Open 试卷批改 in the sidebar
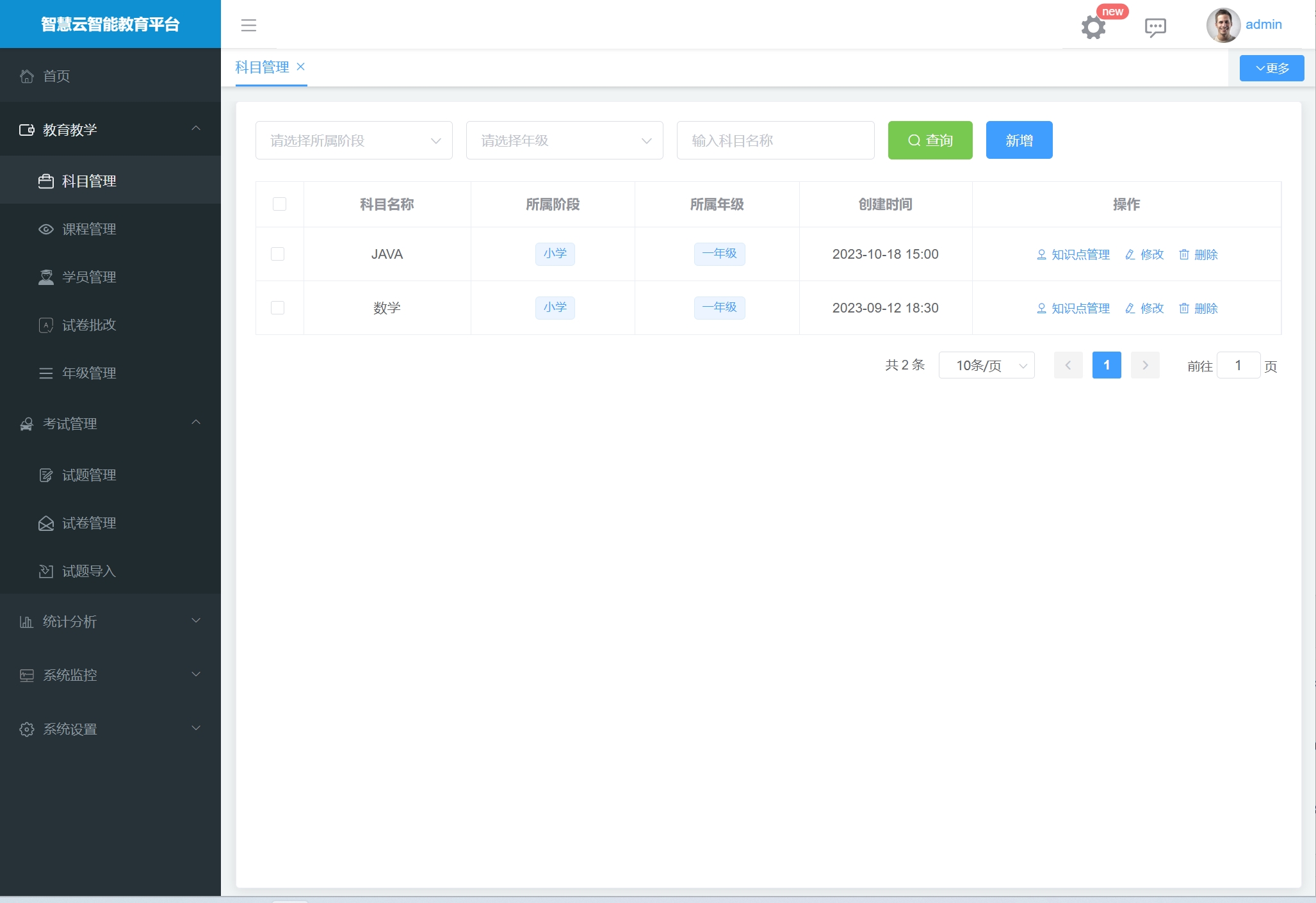Viewport: 1316px width, 903px height. (x=89, y=325)
